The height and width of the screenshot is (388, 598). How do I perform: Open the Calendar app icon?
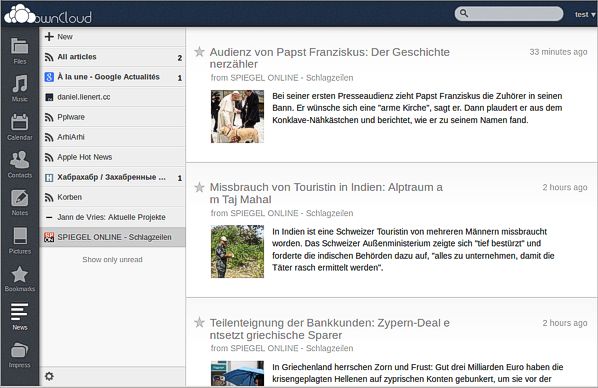[19, 122]
